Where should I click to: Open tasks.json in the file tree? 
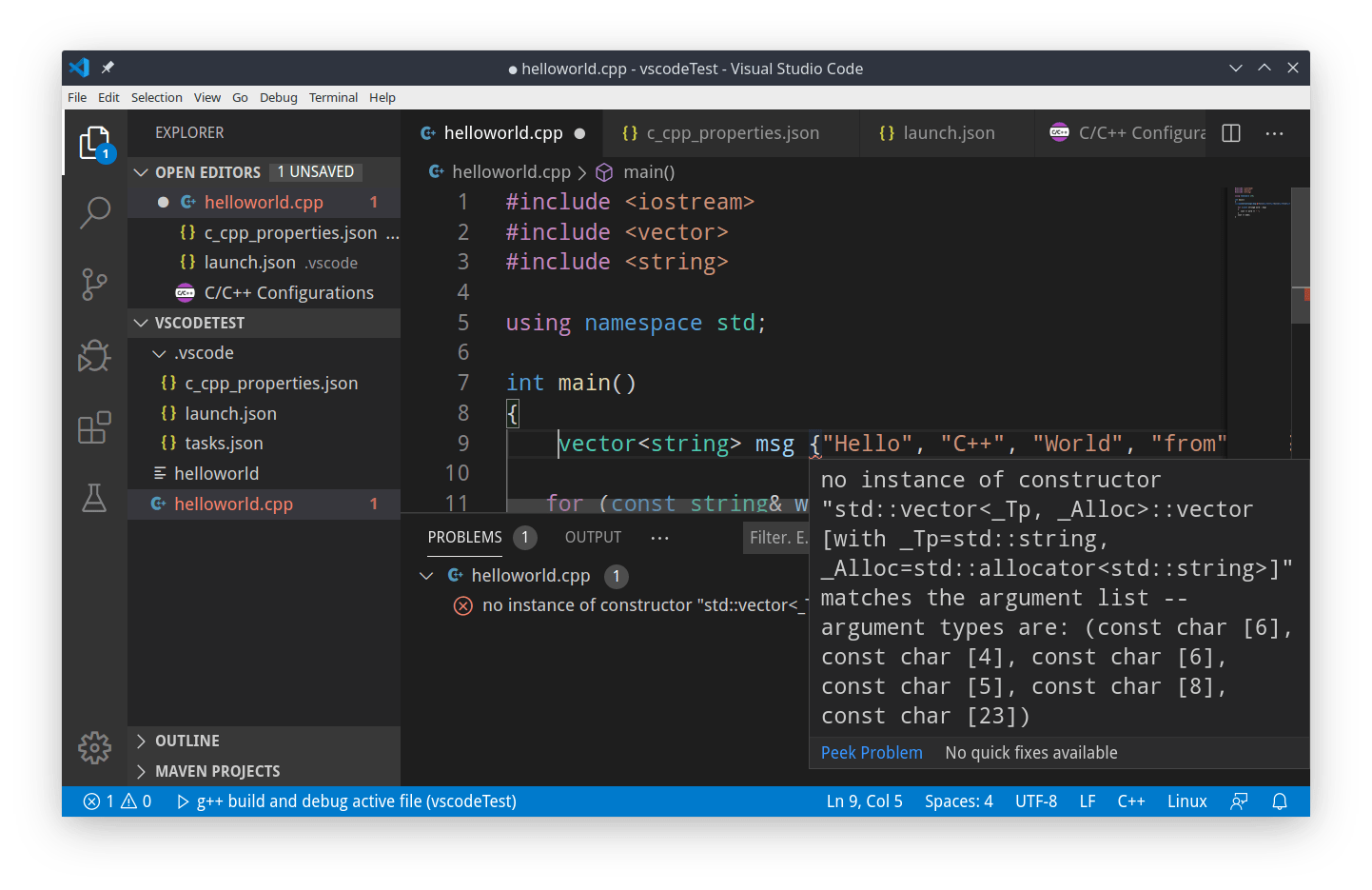click(265, 444)
